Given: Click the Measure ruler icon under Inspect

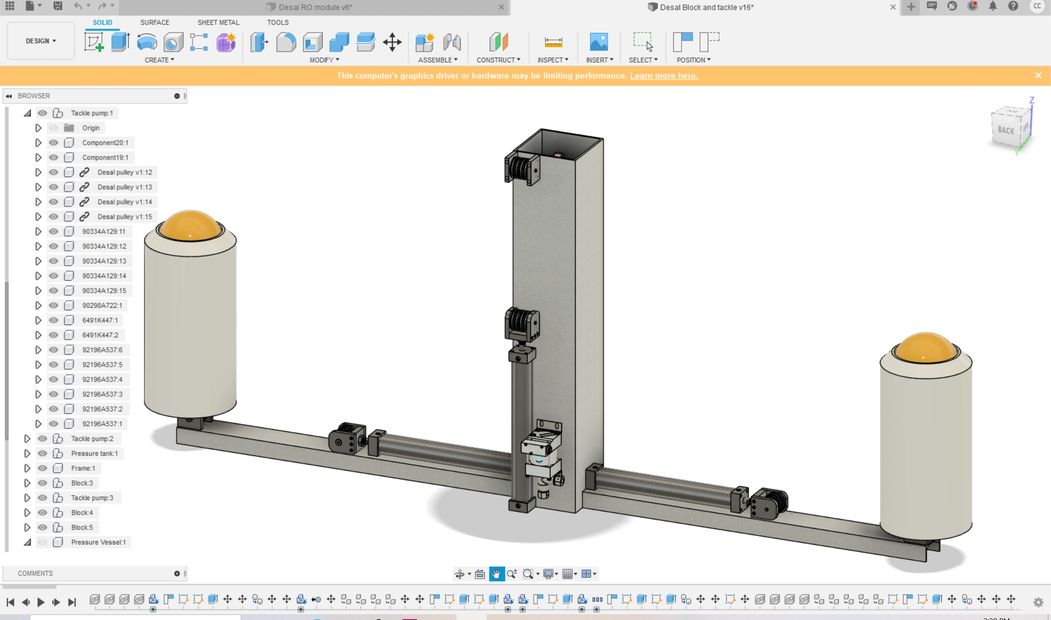Looking at the screenshot, I should [553, 42].
